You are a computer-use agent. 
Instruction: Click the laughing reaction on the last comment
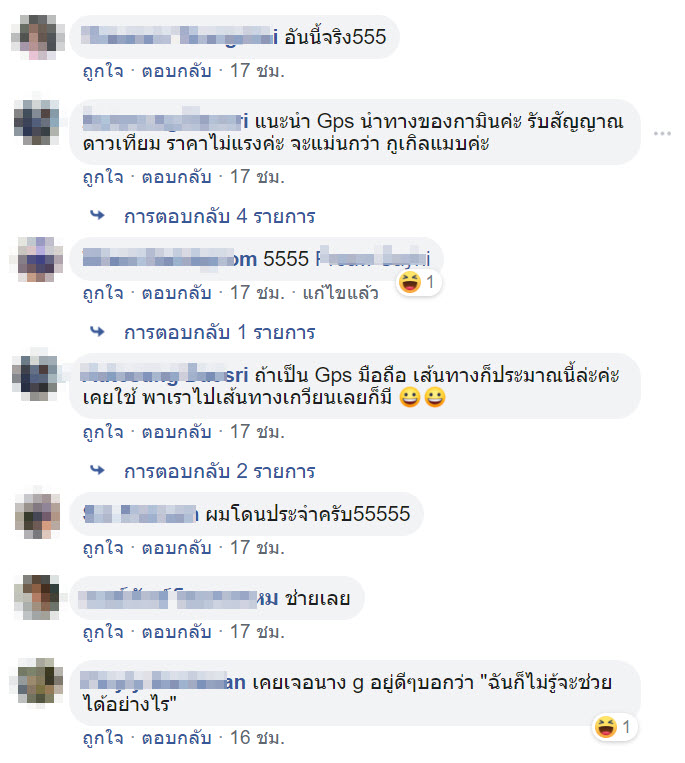click(606, 727)
